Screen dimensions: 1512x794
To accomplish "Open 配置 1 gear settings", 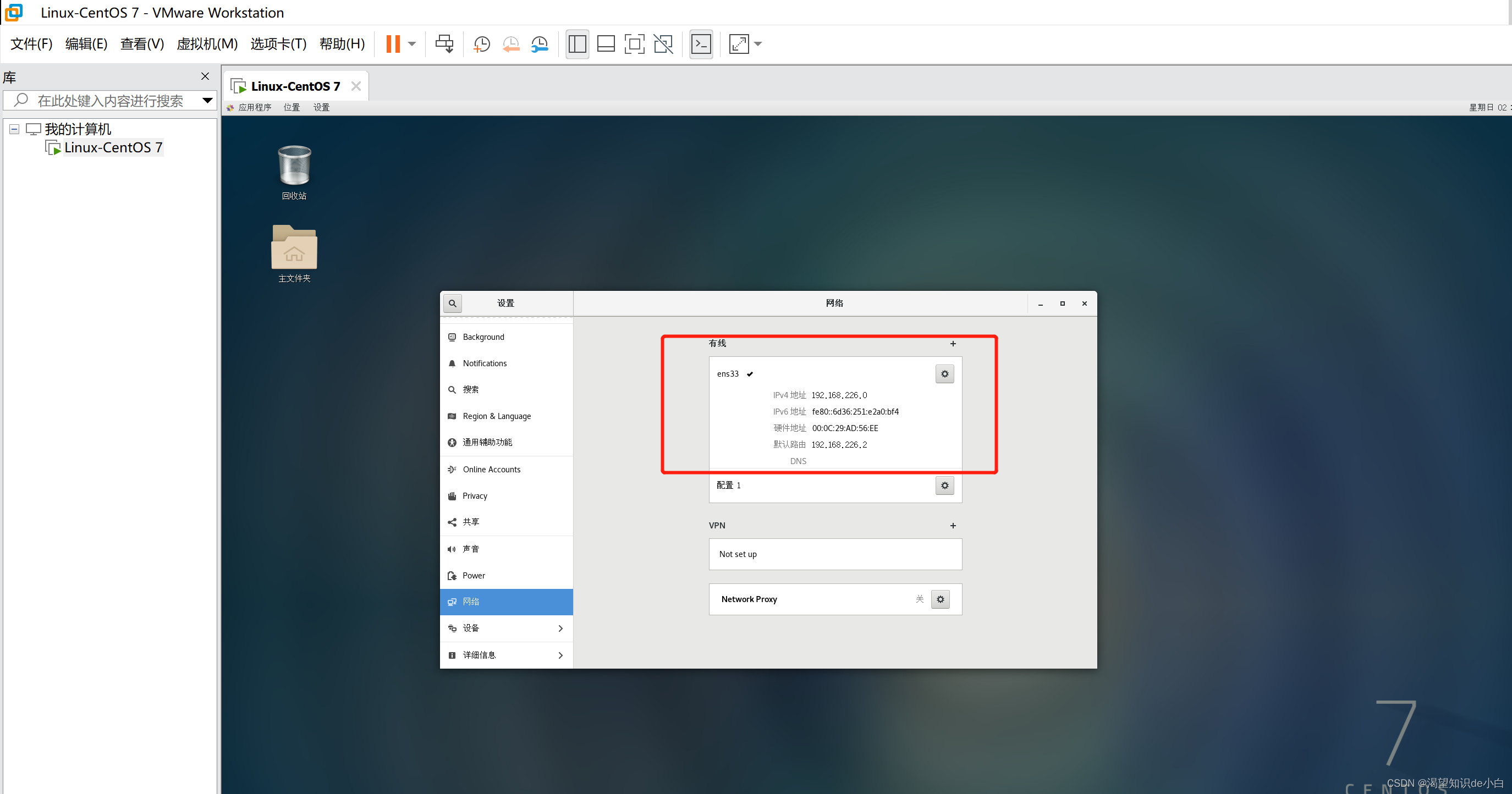I will click(944, 486).
